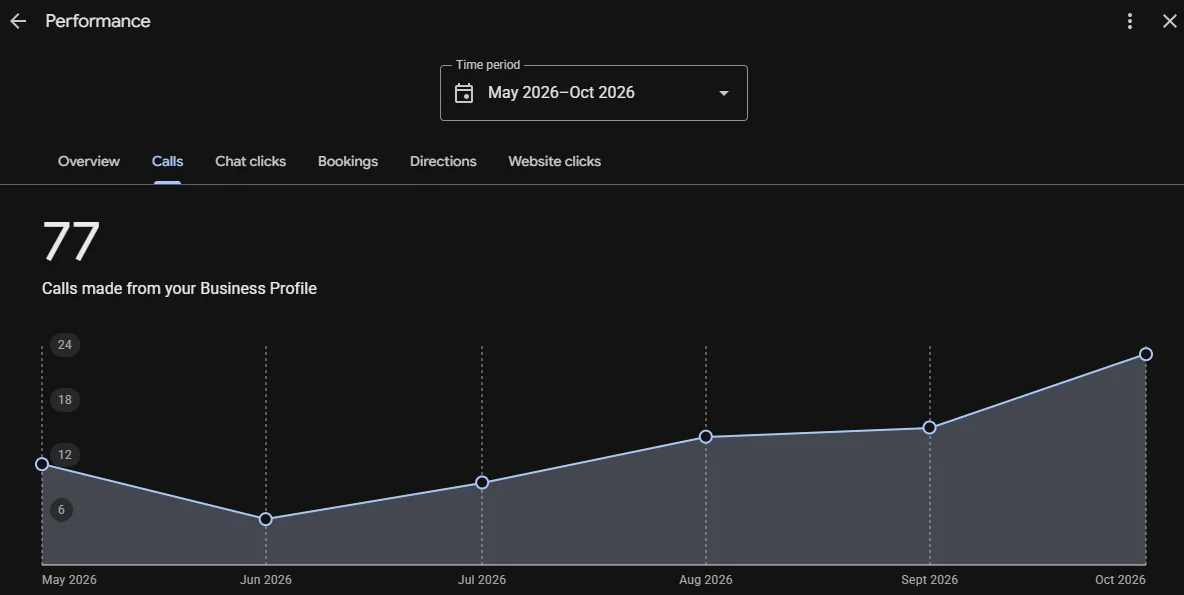Switch to the Overview tab
The height and width of the screenshot is (595, 1184).
click(88, 161)
